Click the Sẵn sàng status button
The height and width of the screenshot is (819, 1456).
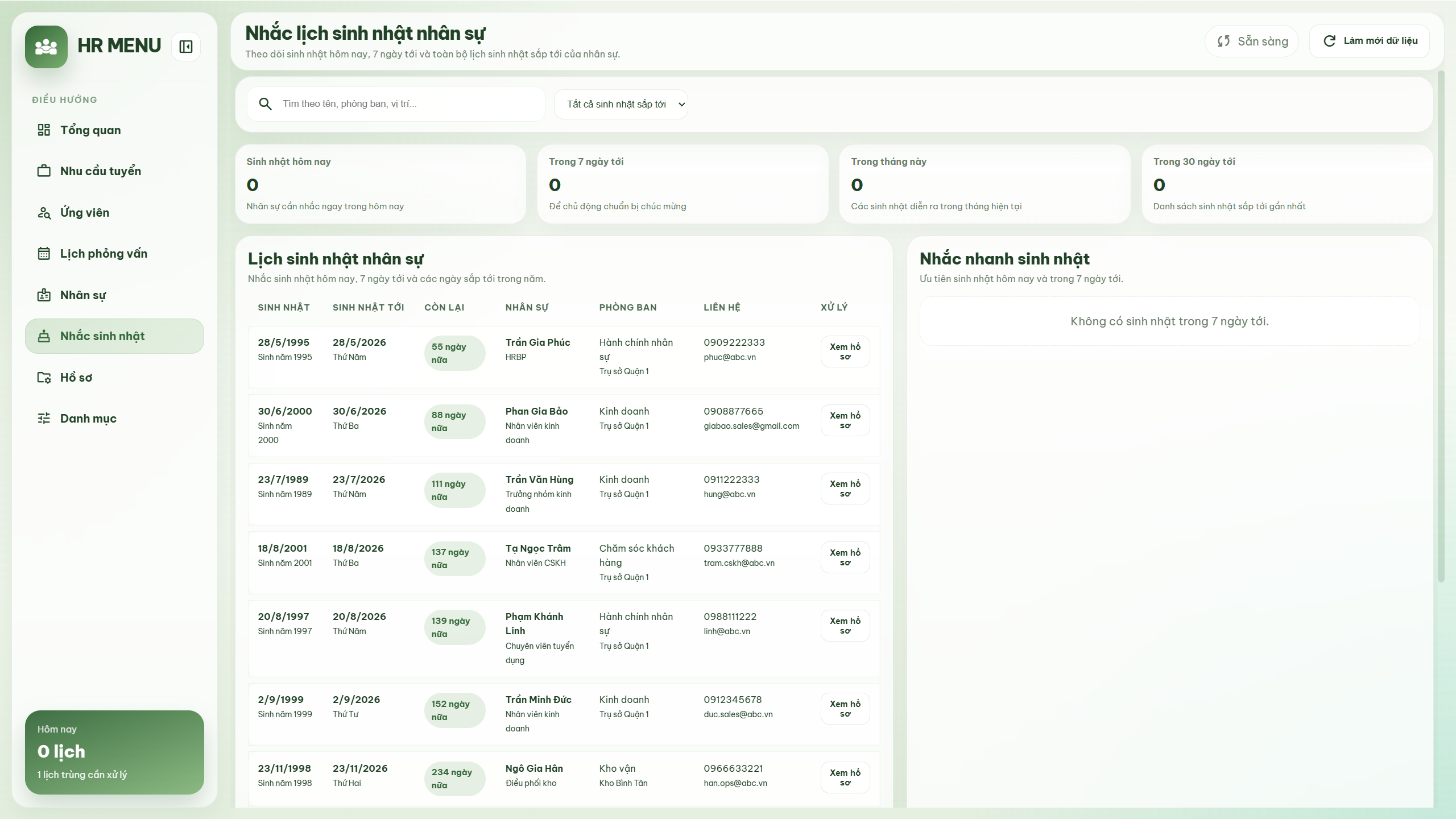click(1251, 40)
